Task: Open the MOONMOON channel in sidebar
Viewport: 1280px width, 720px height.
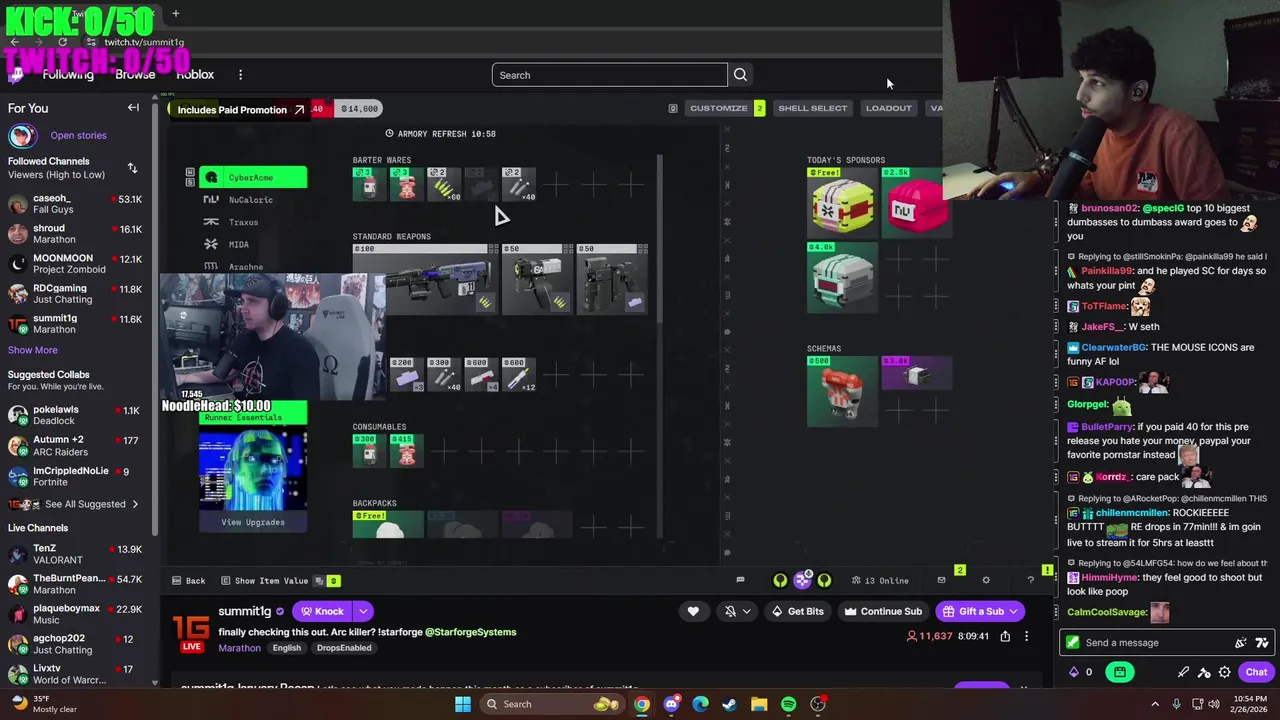Action: point(76,264)
